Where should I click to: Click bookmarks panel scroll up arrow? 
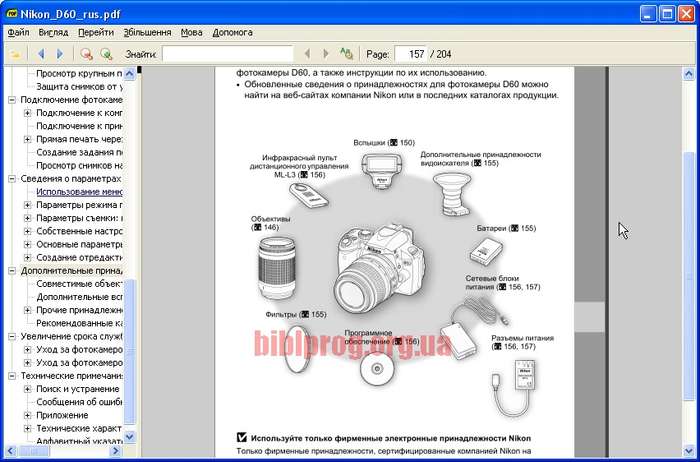129,74
